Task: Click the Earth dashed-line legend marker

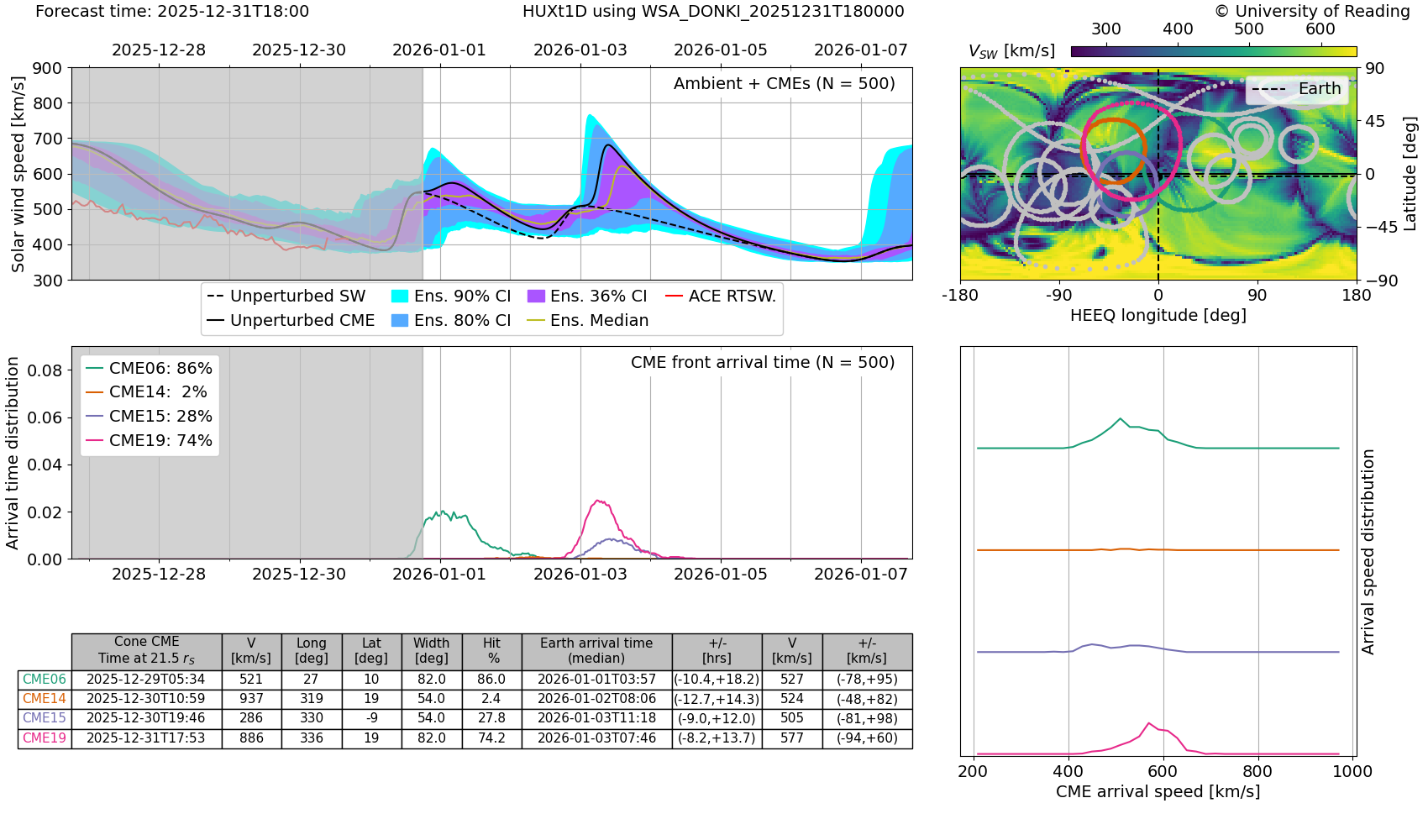Action: pyautogui.click(x=1268, y=87)
